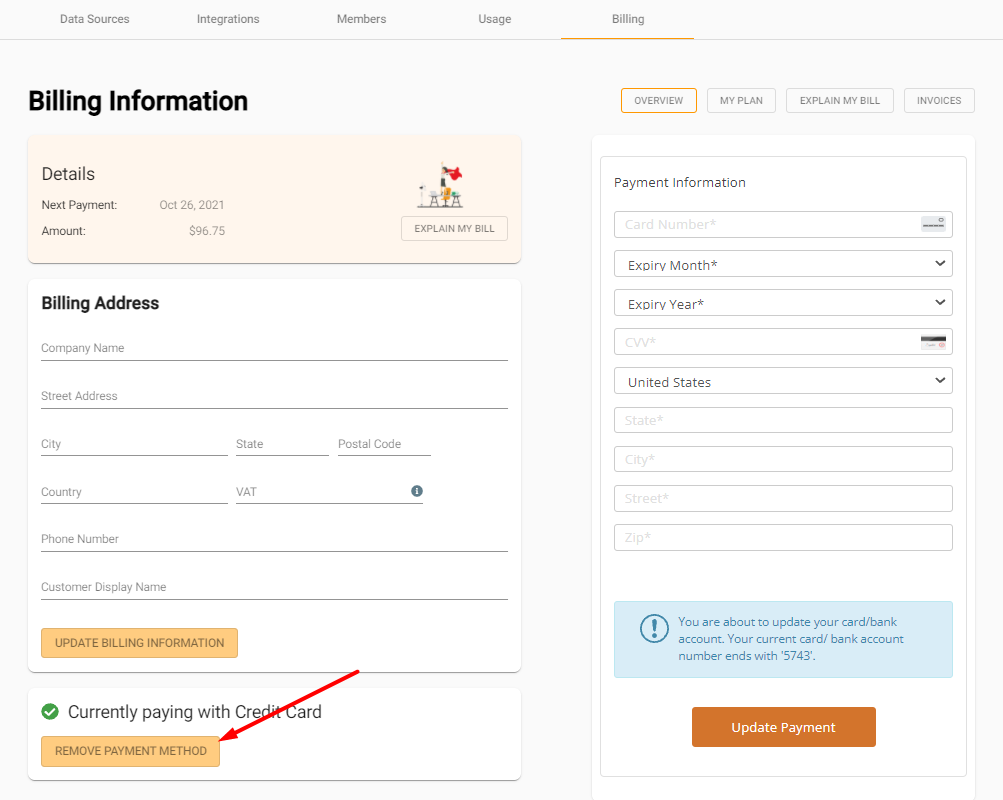
Task: Click the My Plan button
Action: [741, 101]
